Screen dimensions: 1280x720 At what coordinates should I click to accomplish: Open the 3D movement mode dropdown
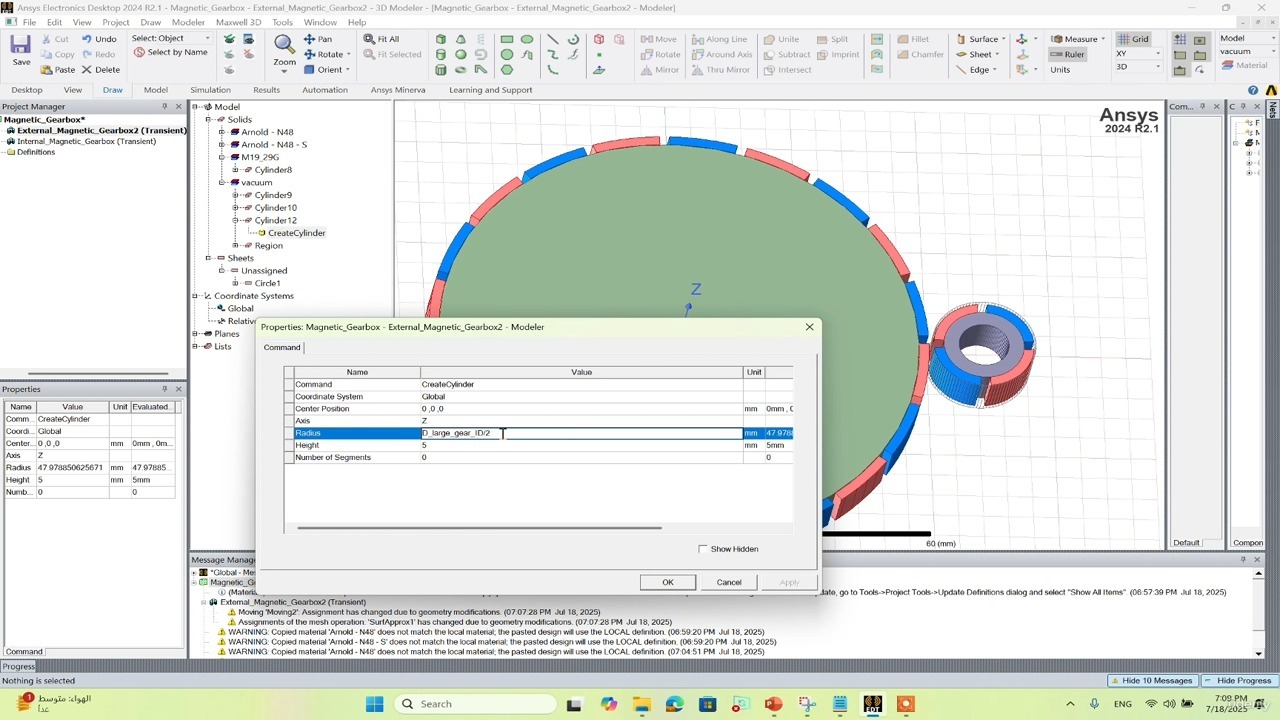[1138, 67]
